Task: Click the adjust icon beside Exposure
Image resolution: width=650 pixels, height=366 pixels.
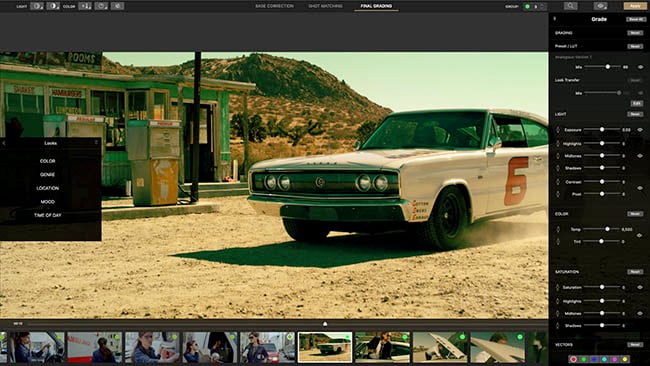Action: (x=558, y=130)
